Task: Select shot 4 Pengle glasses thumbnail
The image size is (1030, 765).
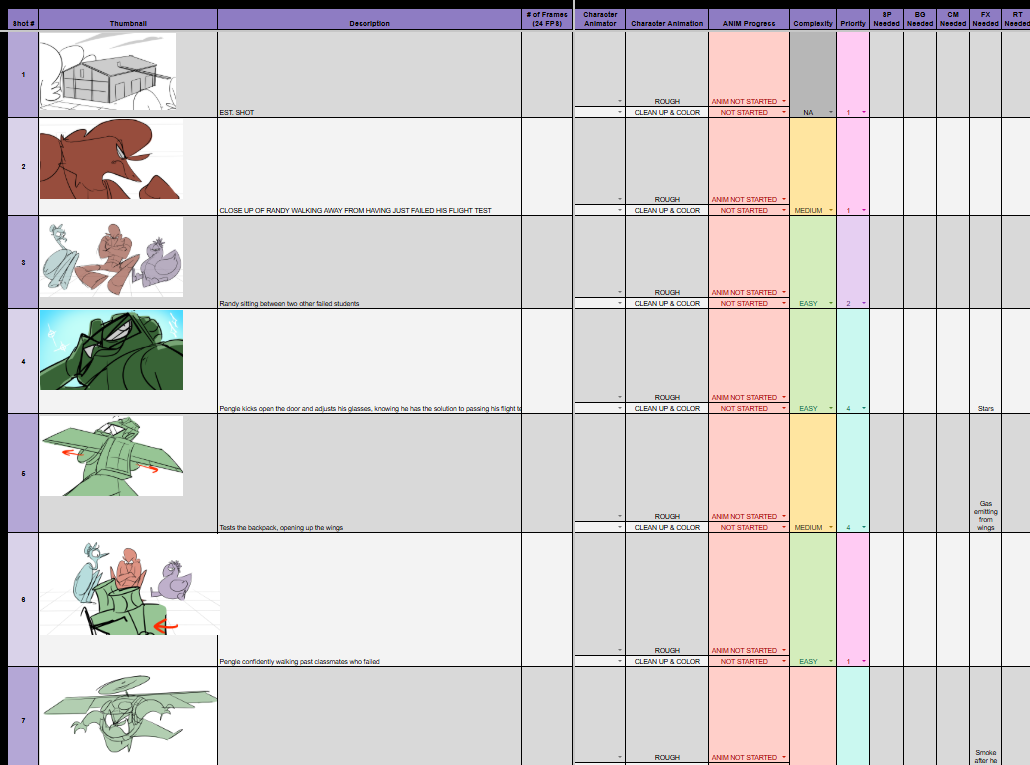Action: pos(111,350)
